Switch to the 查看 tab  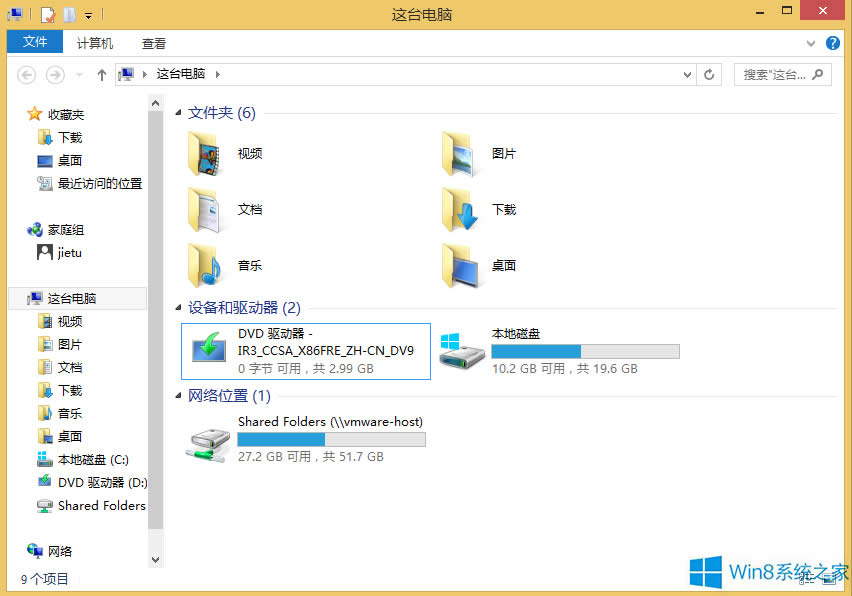[153, 42]
